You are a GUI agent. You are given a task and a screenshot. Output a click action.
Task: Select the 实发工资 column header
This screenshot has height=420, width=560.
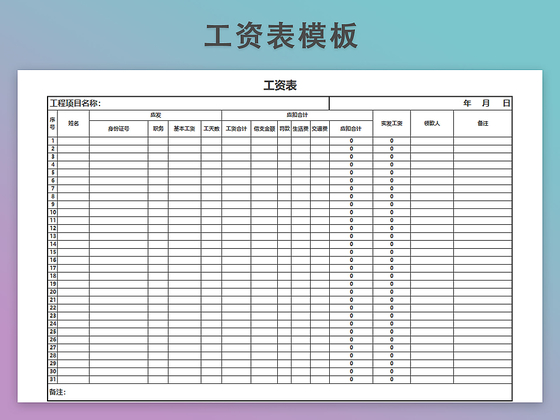click(392, 123)
